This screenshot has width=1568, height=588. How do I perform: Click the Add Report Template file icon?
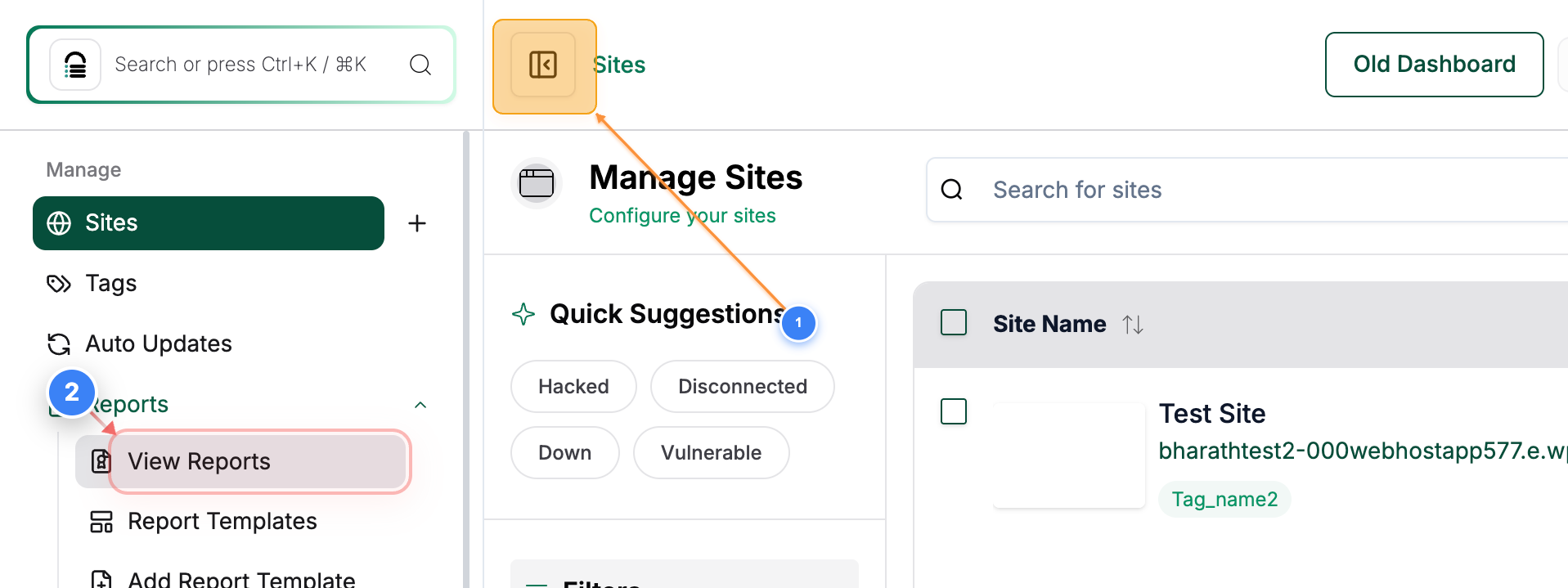point(100,579)
